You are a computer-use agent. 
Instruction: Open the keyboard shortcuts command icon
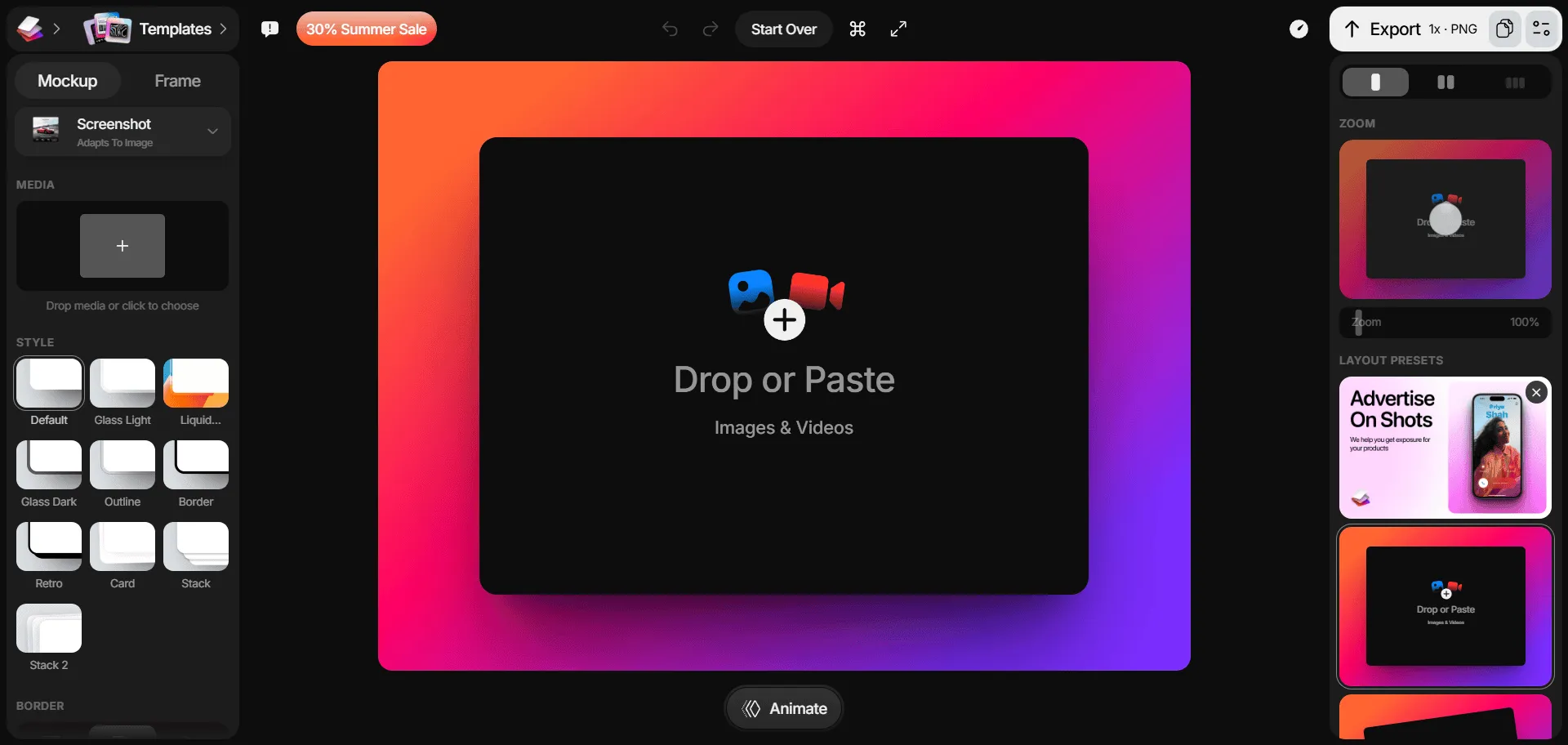857,29
